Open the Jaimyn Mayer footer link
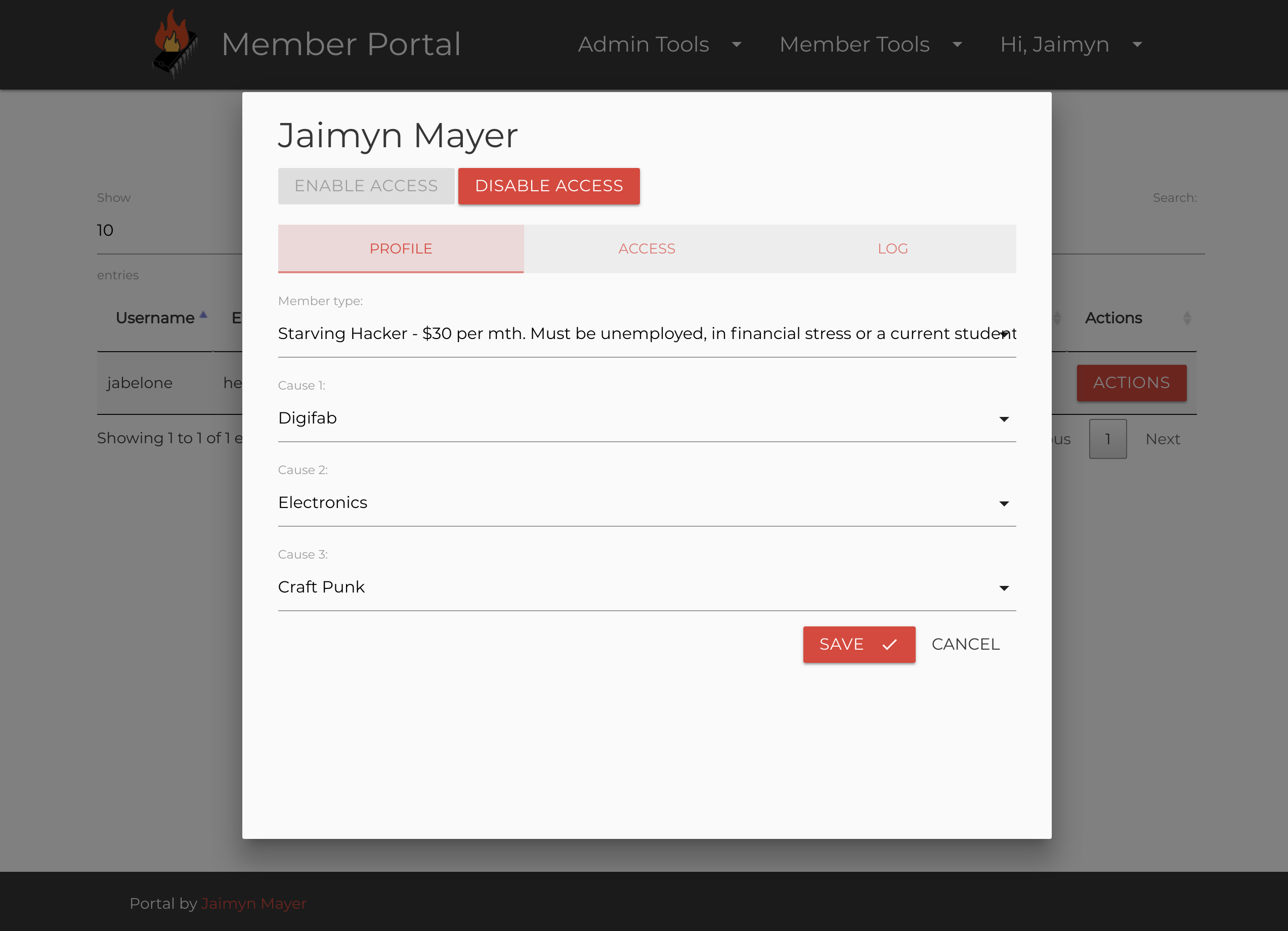Viewport: 1288px width, 931px height. coord(253,903)
